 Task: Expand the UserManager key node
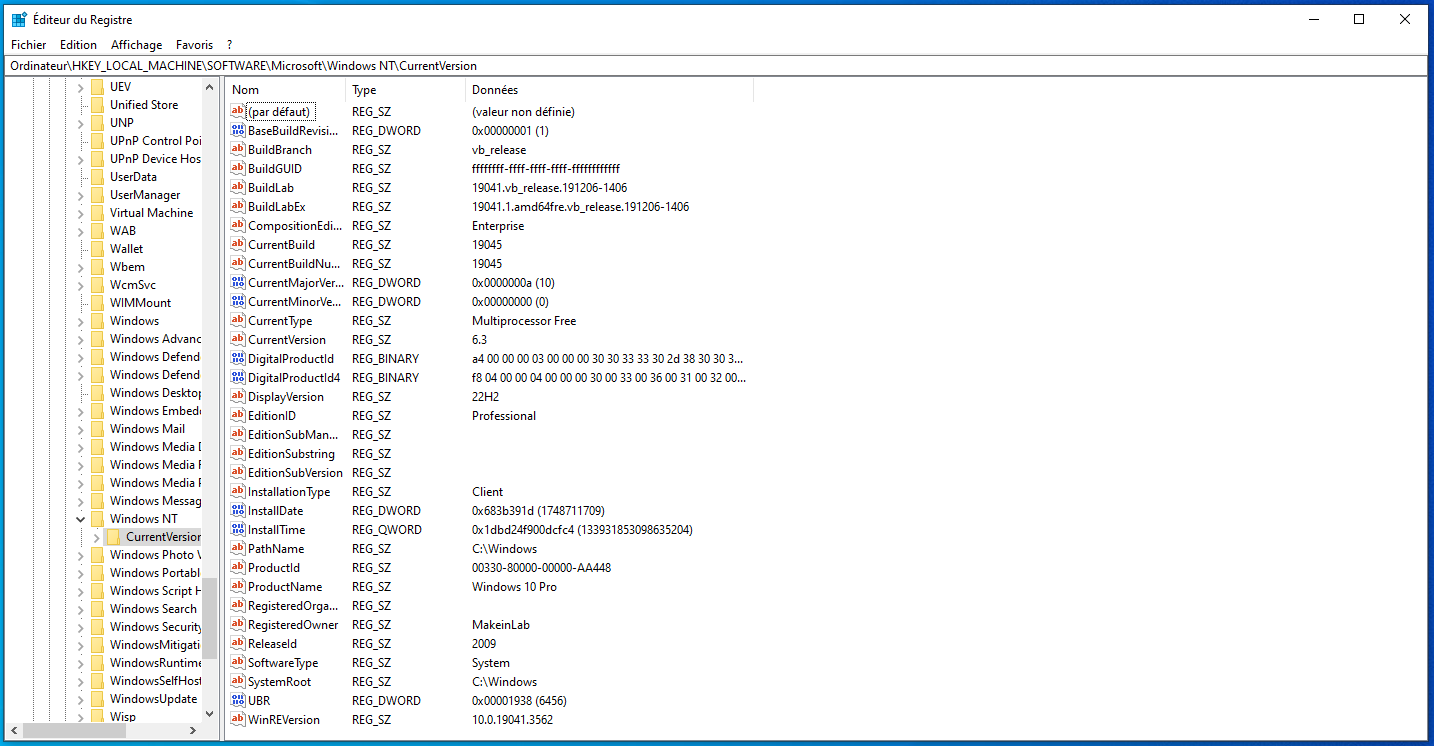80,195
